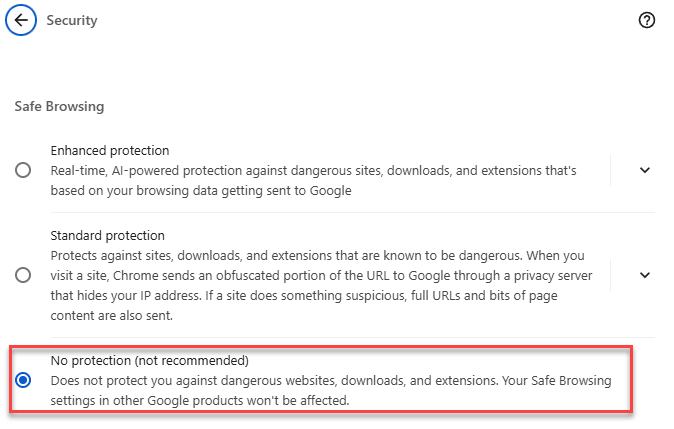Click 'Does not protect you against dangerous' line

point(331,380)
